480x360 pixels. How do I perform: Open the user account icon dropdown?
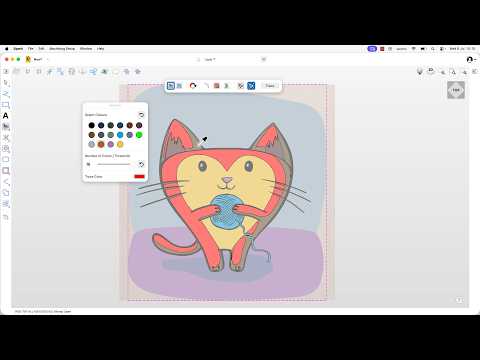coord(471,60)
